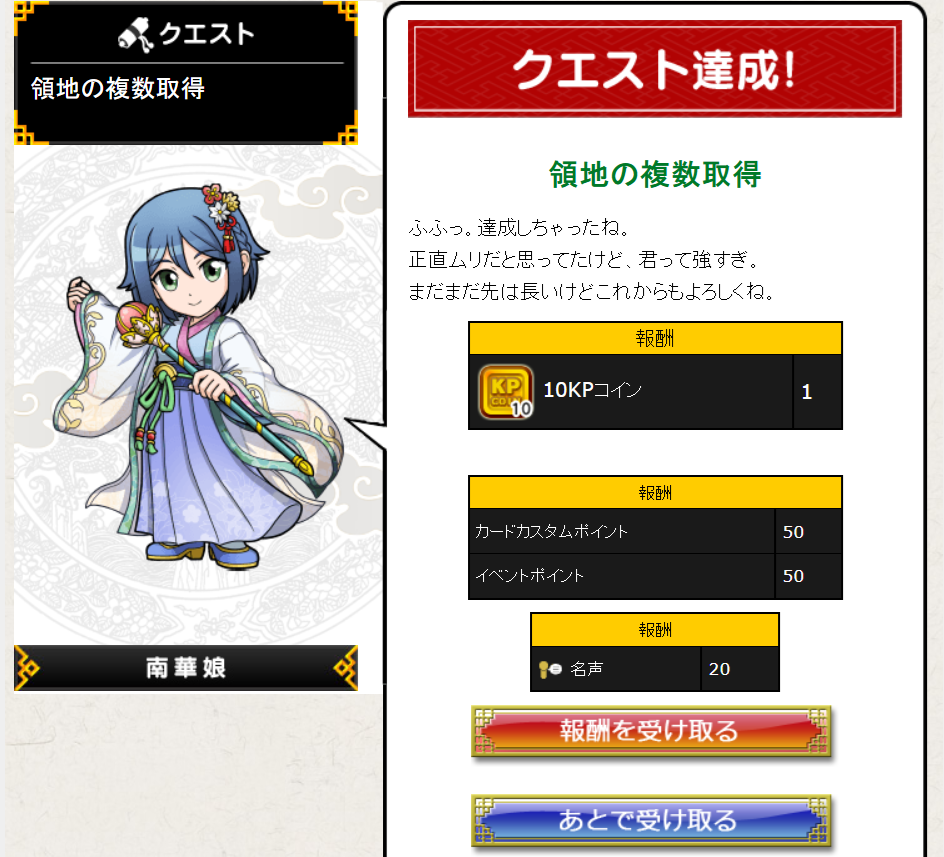Click the right gold ornament on the 南華娘 name plate

click(346, 668)
